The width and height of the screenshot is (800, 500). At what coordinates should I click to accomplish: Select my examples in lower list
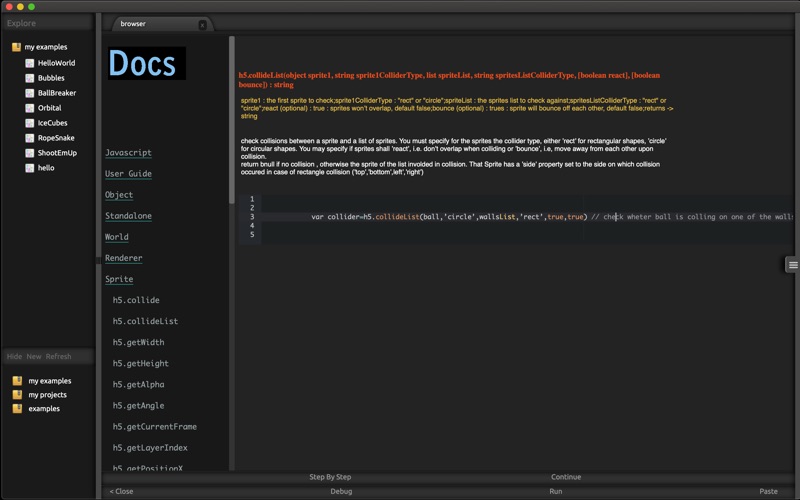49,381
